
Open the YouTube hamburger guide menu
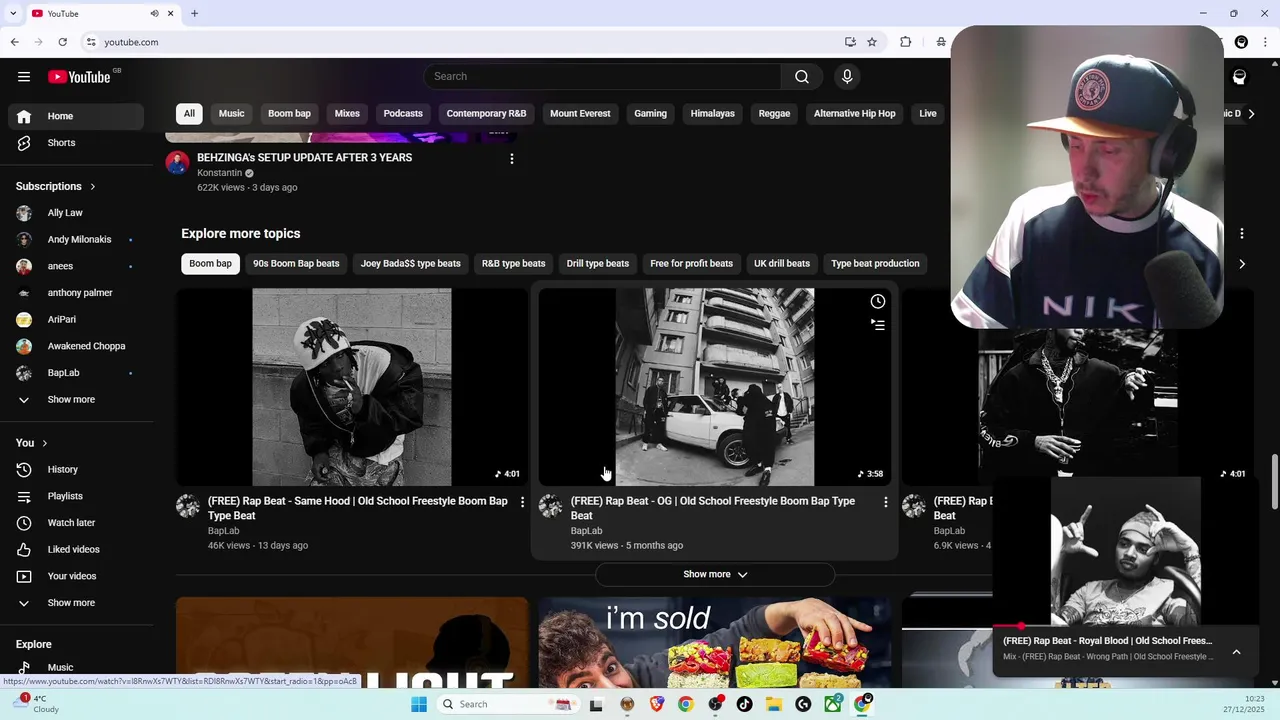click(24, 77)
